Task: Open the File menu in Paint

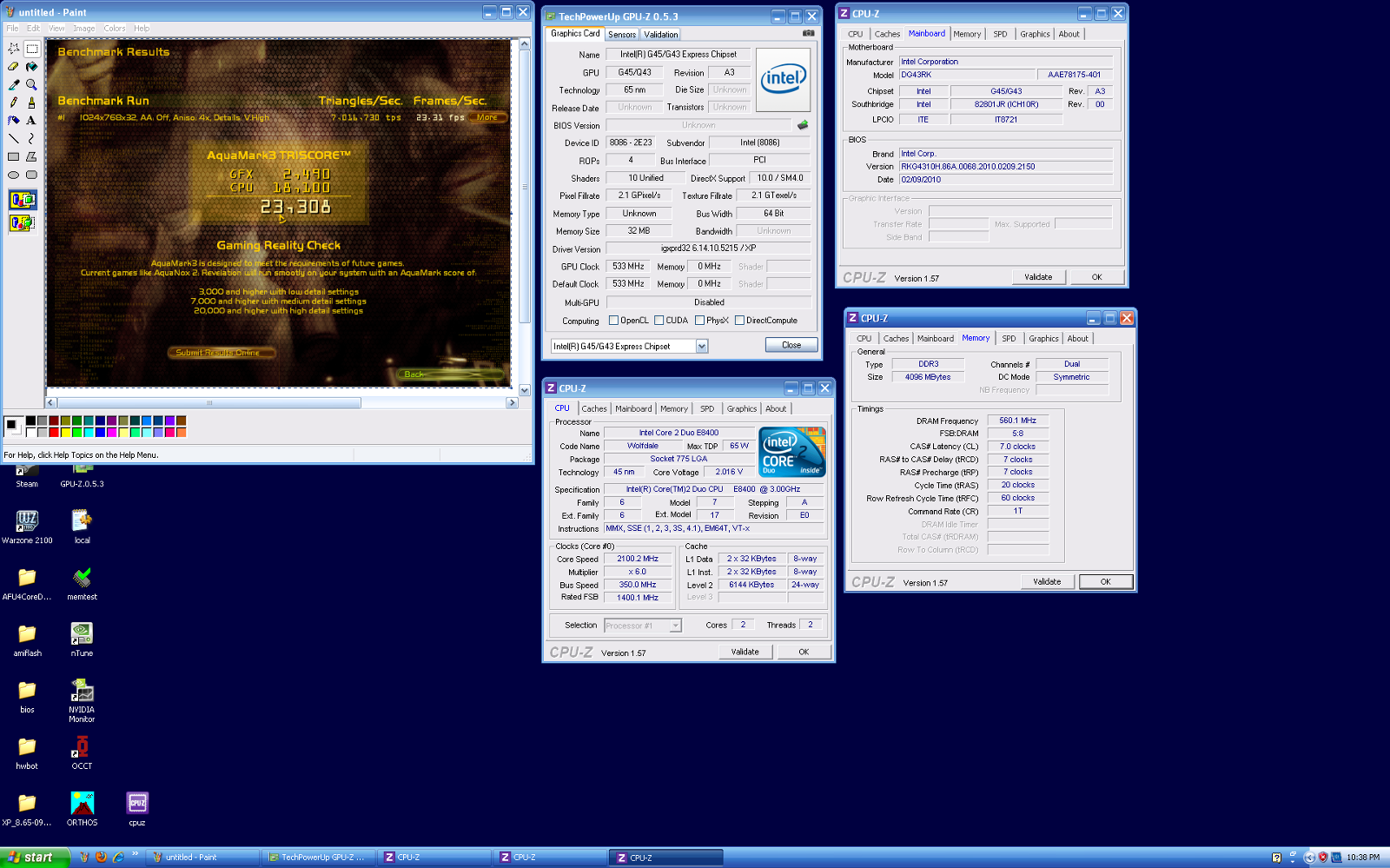Action: [x=12, y=29]
